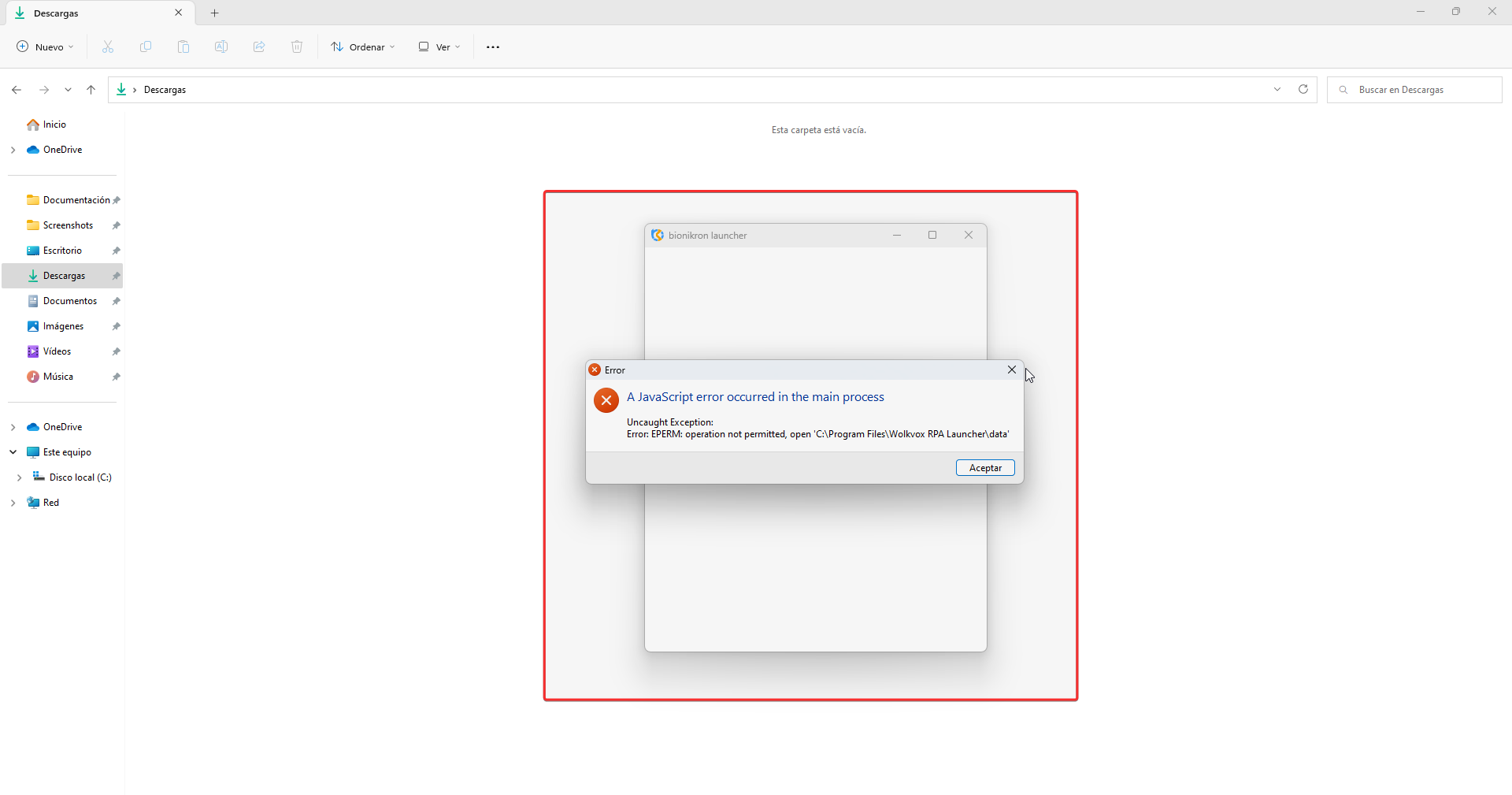The width and height of the screenshot is (1512, 795).
Task: Click the pin icon beside Música
Action: [117, 377]
